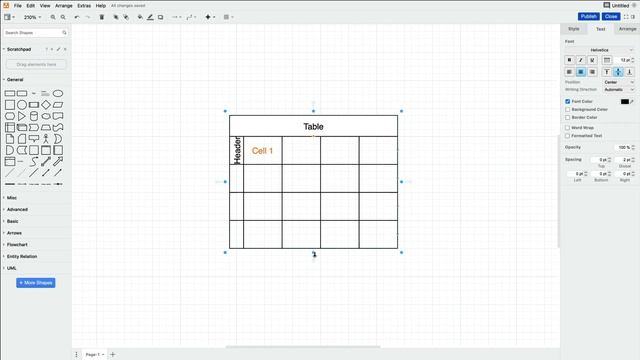Select the ellipse shape in General
Image resolution: width=640 pixels, height=360 pixels.
pyautogui.click(x=58, y=93)
